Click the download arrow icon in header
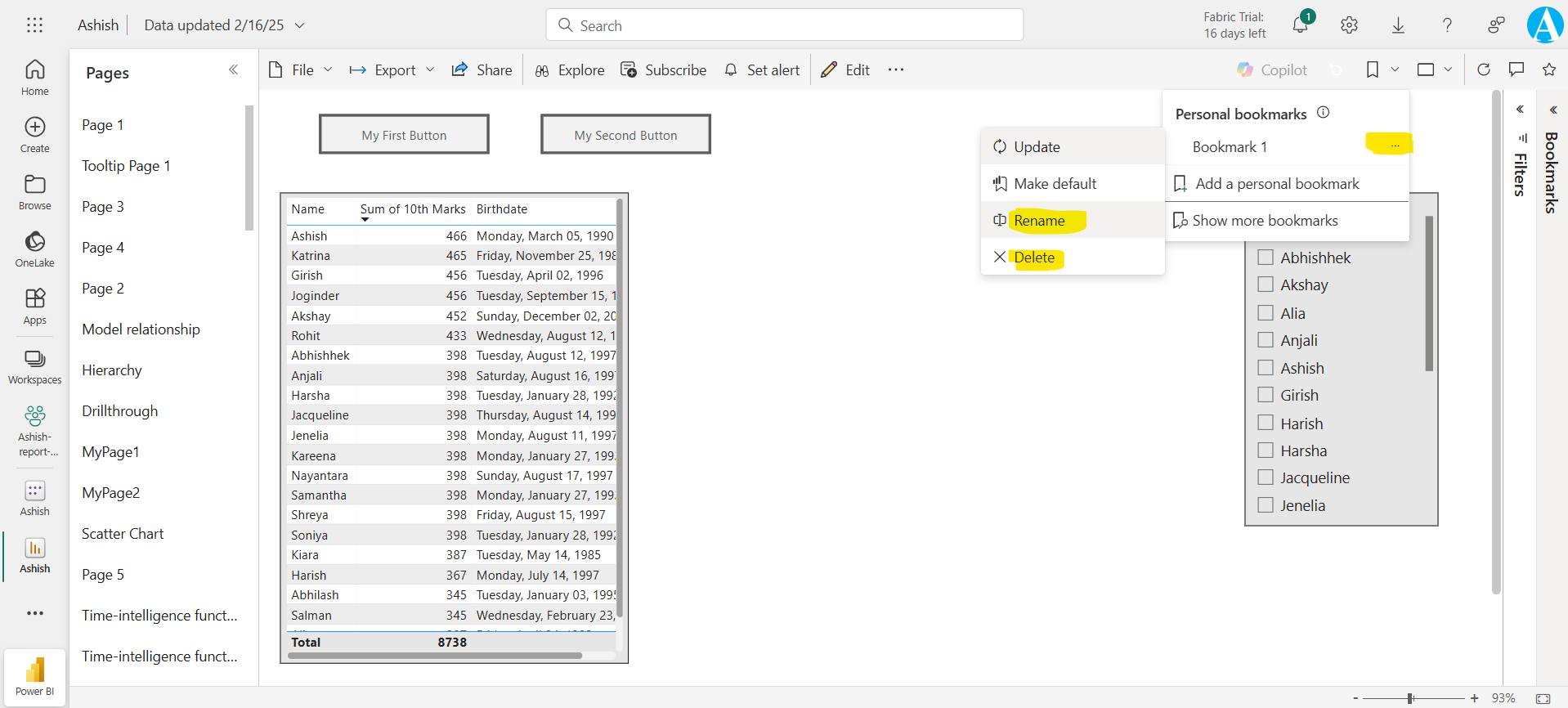1568x708 pixels. point(1398,25)
